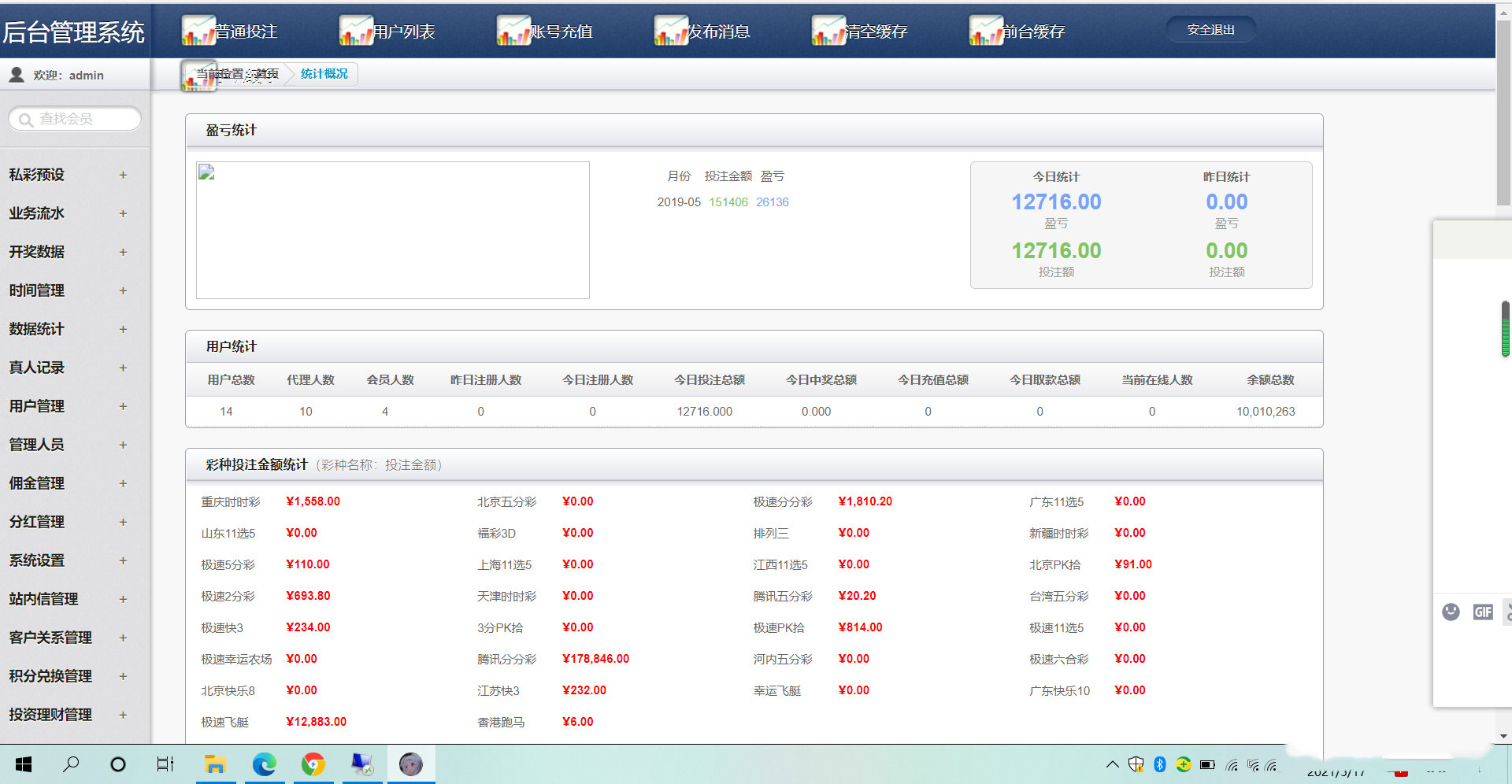The image size is (1512, 784).
Task: Click the 账号充值 toolbar icon
Action: pos(513,31)
